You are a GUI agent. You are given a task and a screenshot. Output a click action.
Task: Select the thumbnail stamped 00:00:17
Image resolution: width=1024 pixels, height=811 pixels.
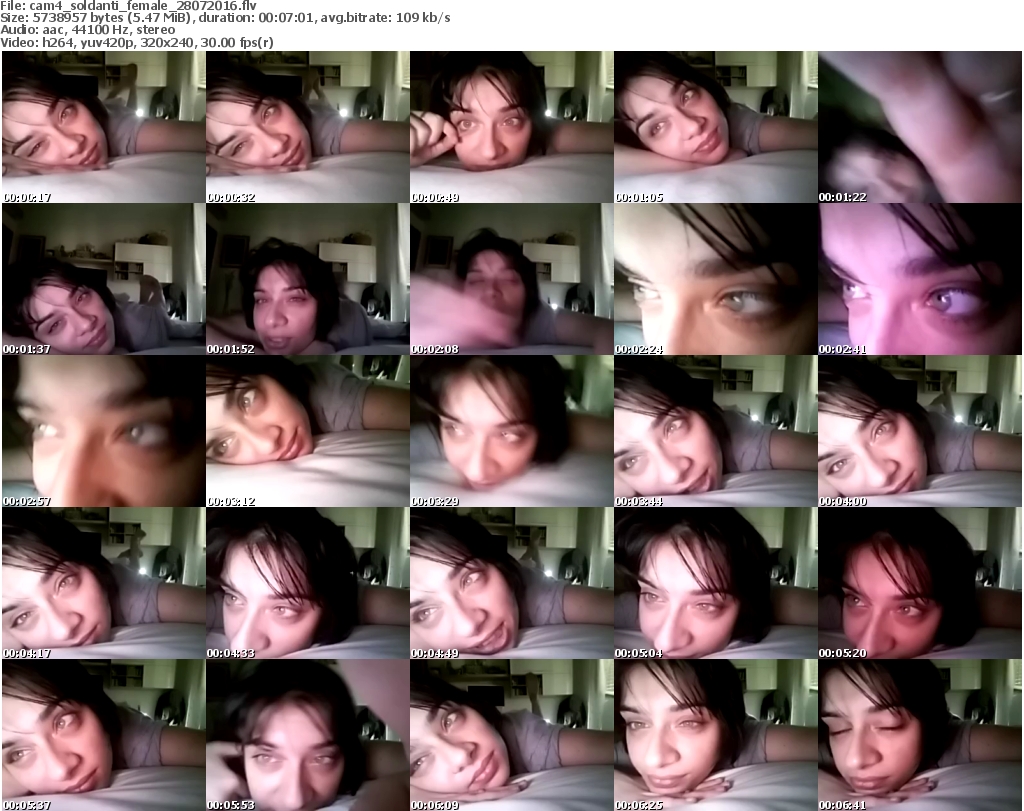(104, 127)
